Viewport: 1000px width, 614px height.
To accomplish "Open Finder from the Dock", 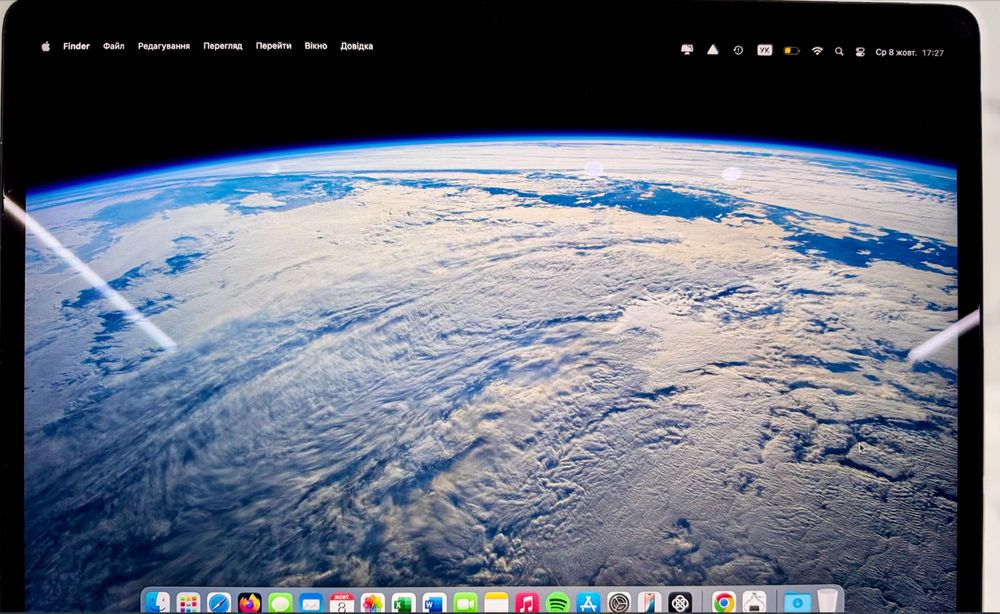I will (x=158, y=603).
